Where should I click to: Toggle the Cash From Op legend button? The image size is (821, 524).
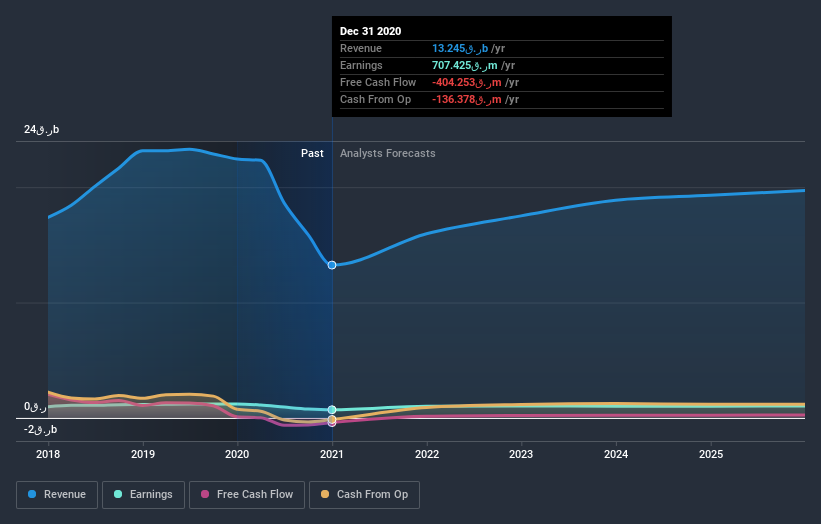tap(364, 495)
